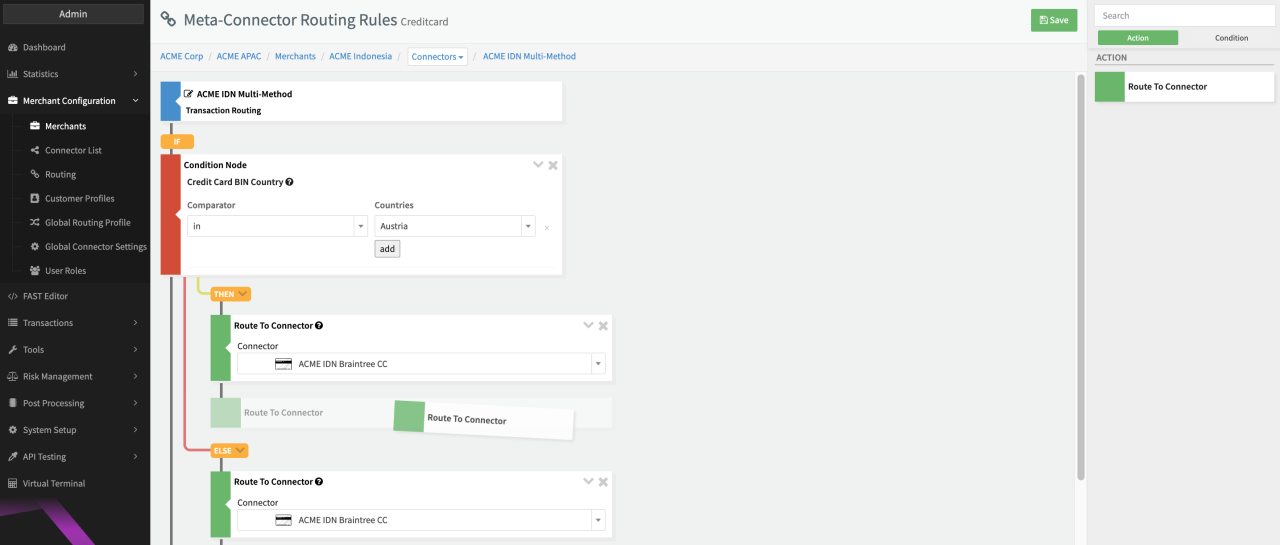Viewport: 1280px width, 545px height.
Task: Delete the THEN Route To Connector node
Action: (x=603, y=326)
